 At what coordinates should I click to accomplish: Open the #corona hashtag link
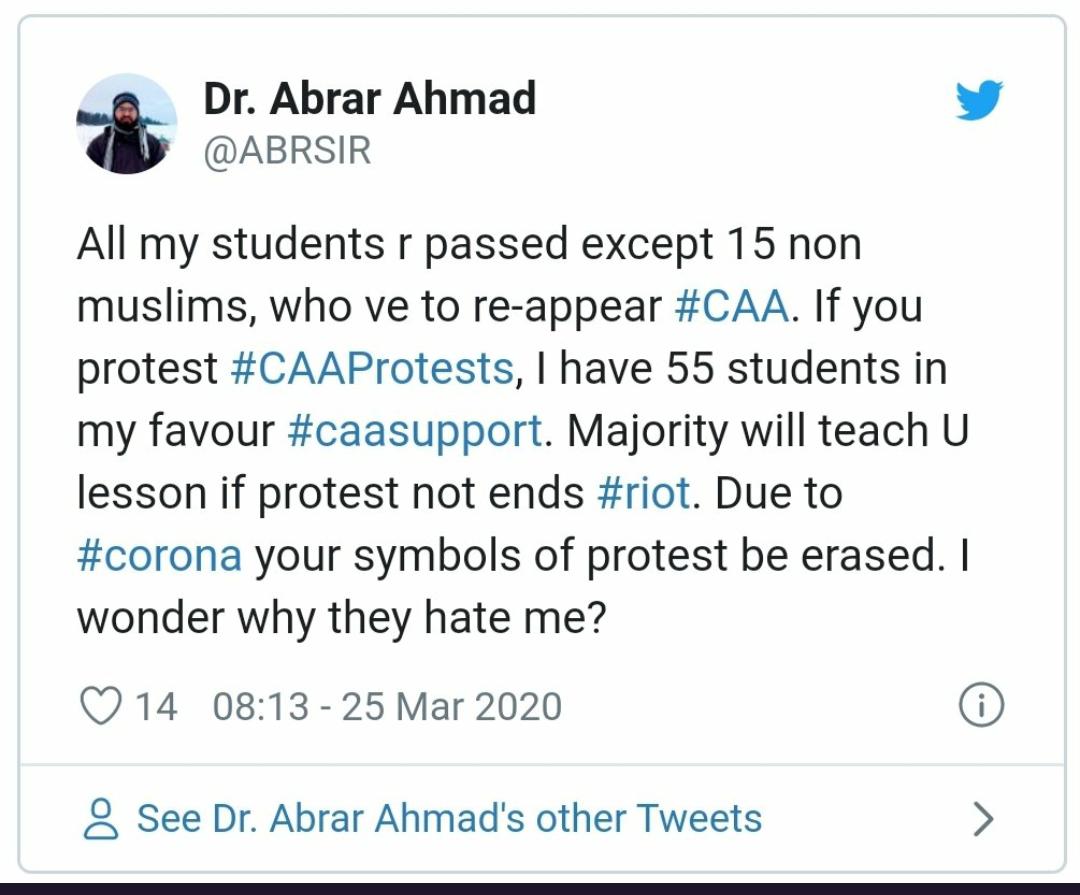point(160,555)
